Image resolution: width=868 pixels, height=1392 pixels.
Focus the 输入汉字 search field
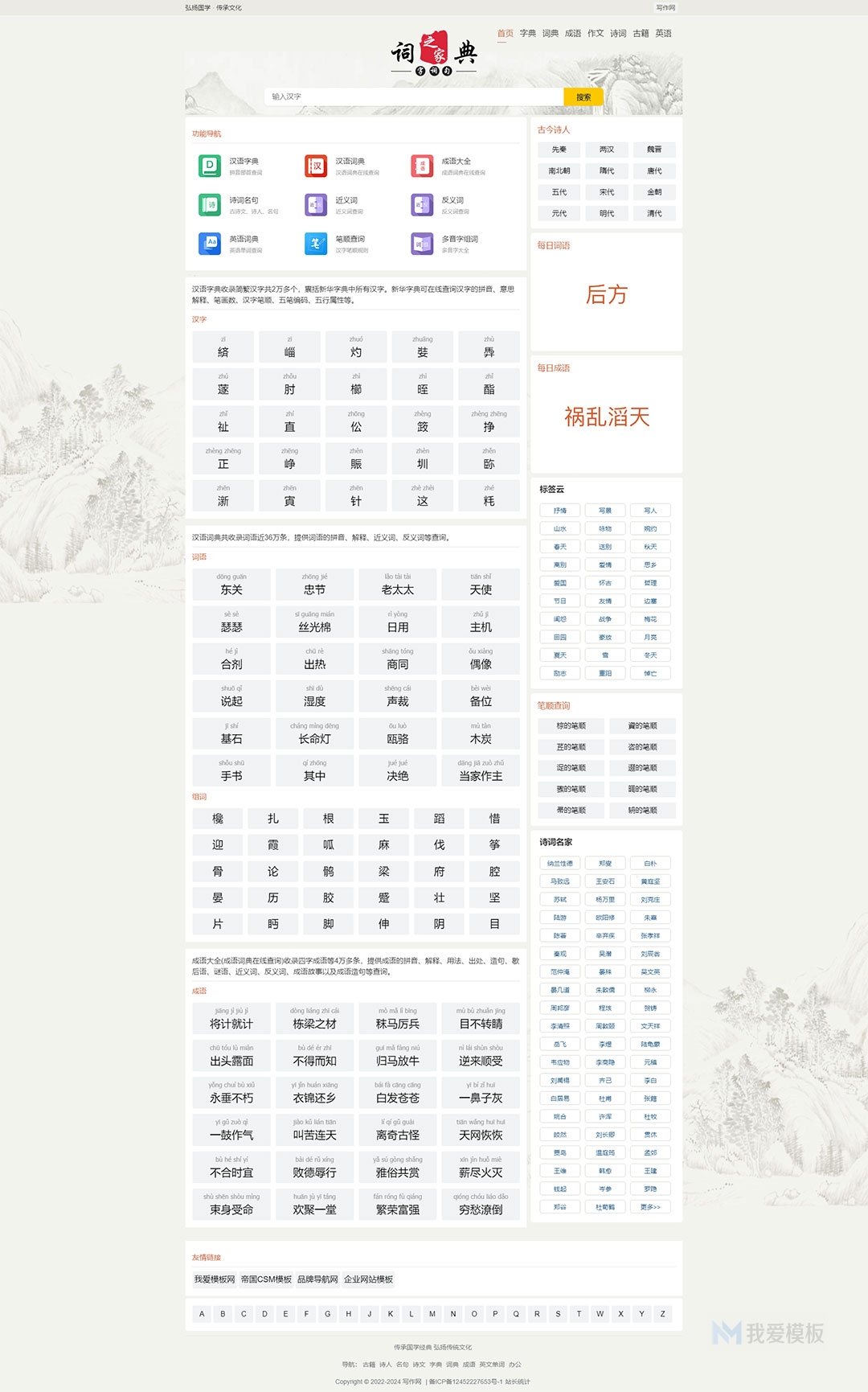click(414, 96)
